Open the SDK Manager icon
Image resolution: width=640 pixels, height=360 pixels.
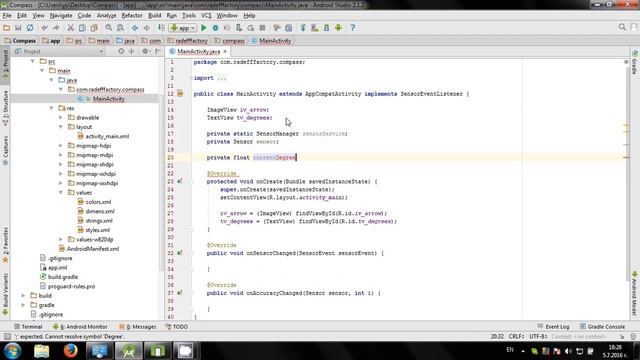[327, 28]
